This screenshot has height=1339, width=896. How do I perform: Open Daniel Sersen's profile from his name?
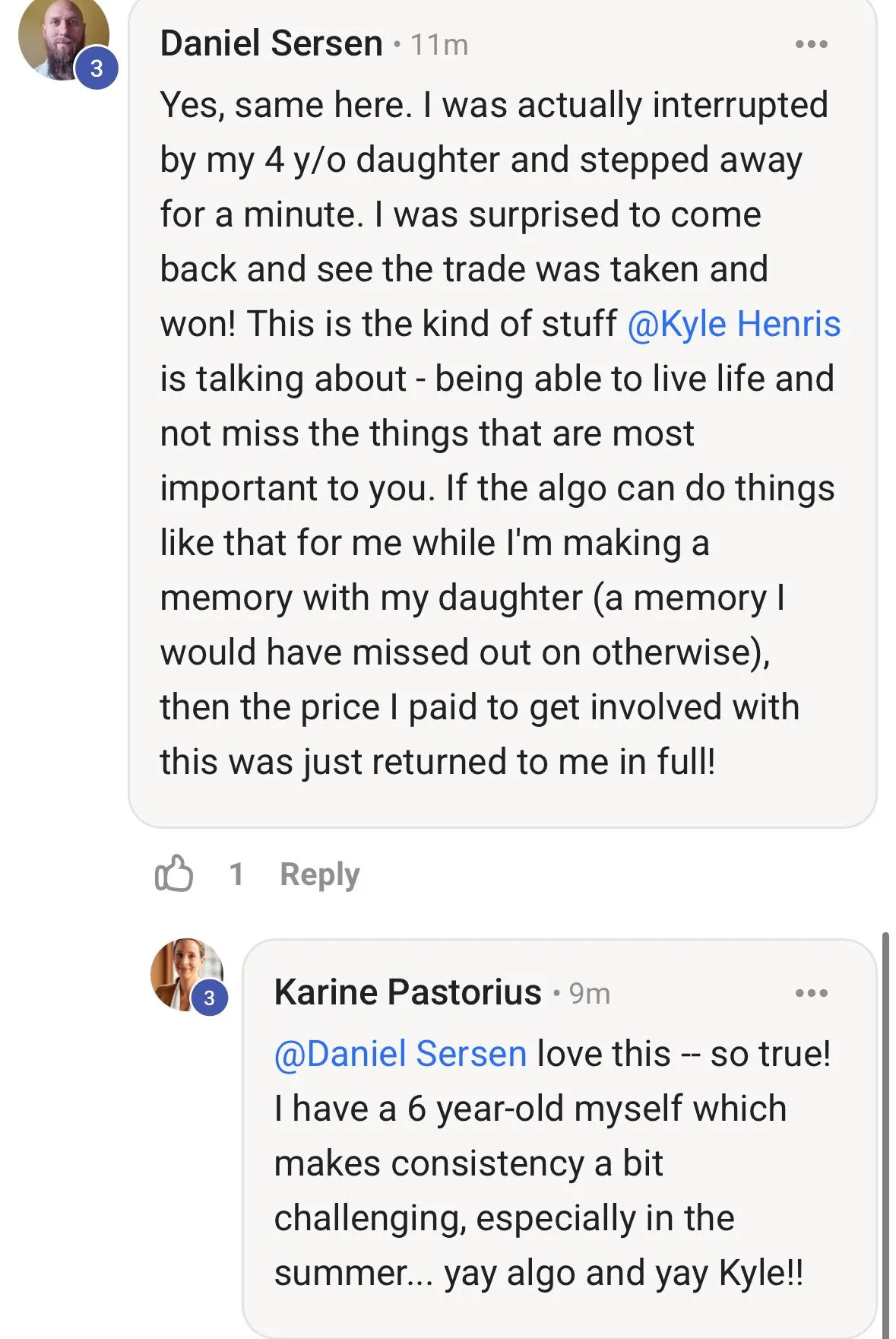tap(271, 43)
